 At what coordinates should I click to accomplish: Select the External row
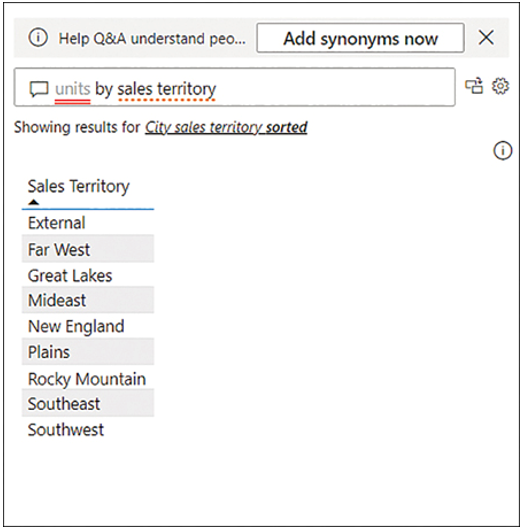[x=88, y=223]
